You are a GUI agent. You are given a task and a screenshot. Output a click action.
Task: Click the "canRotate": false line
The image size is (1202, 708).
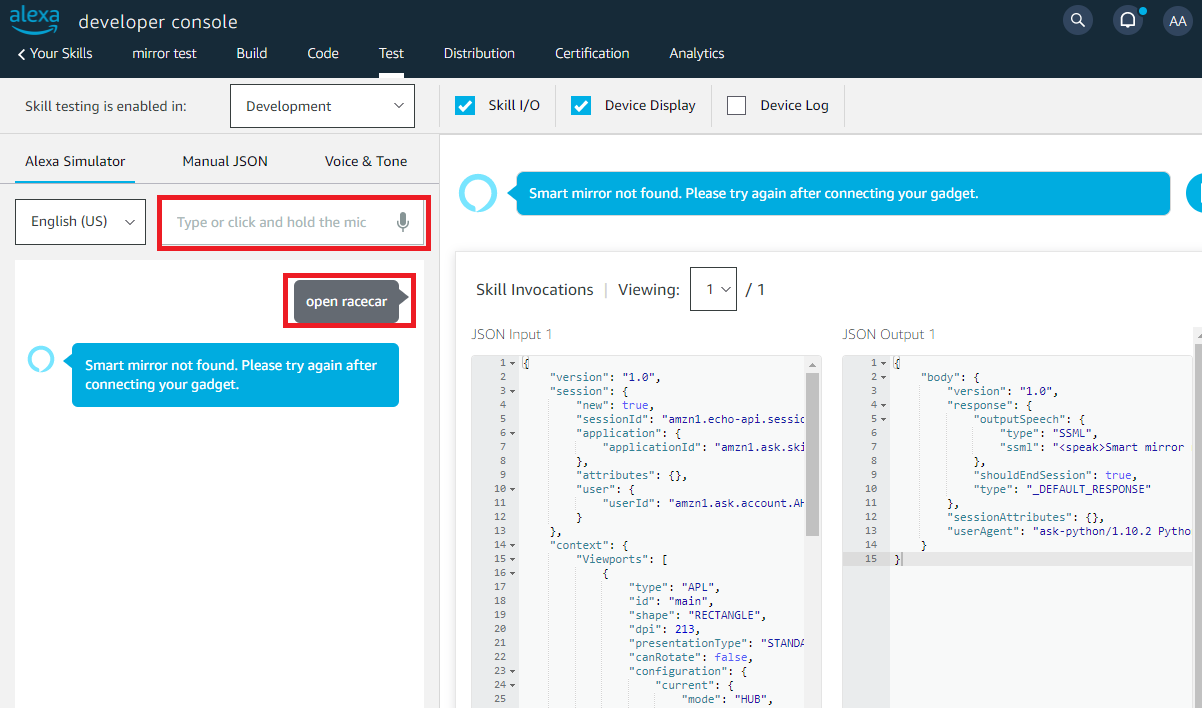(x=690, y=657)
